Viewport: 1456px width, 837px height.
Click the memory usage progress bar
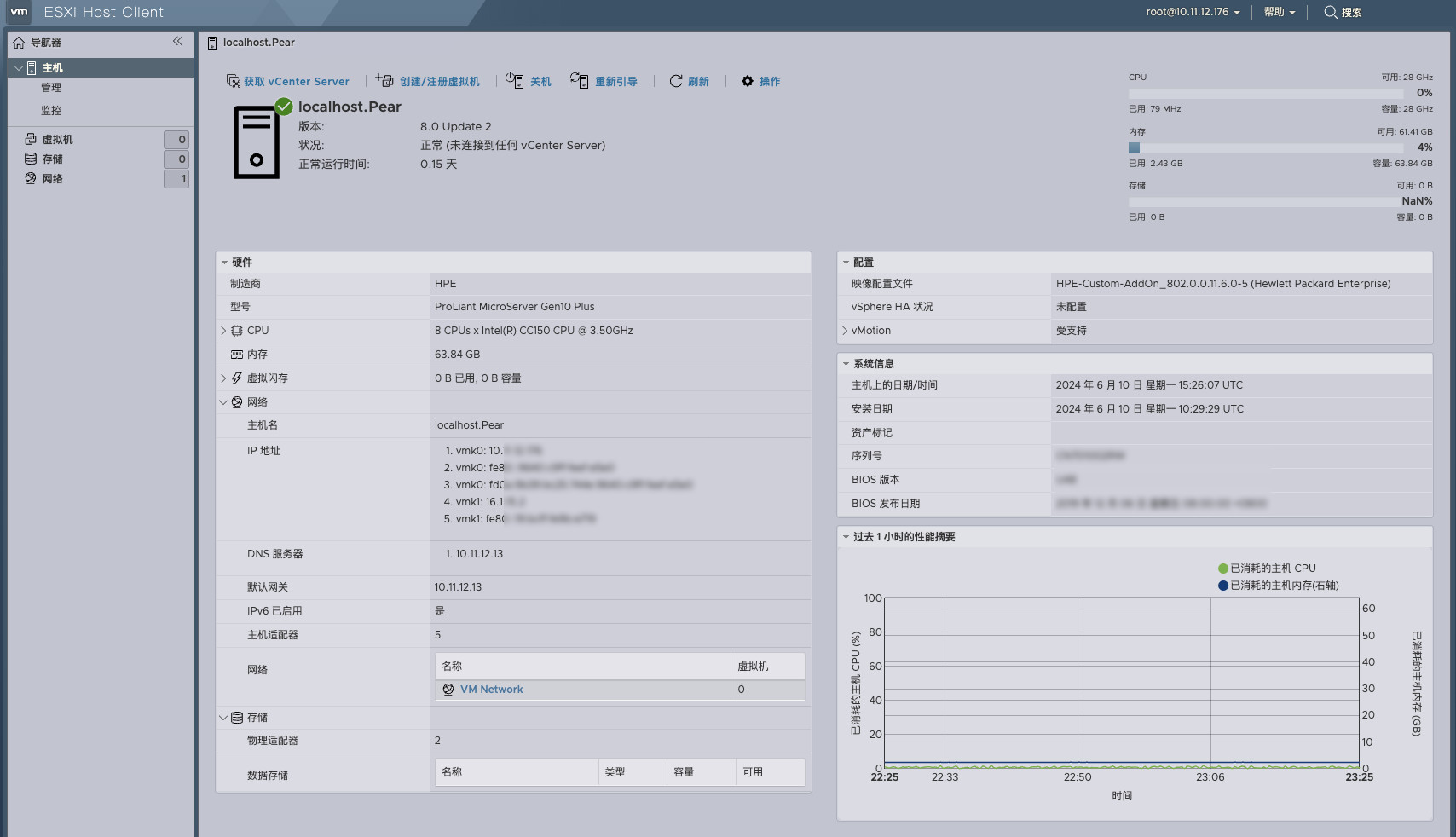pos(1266,147)
